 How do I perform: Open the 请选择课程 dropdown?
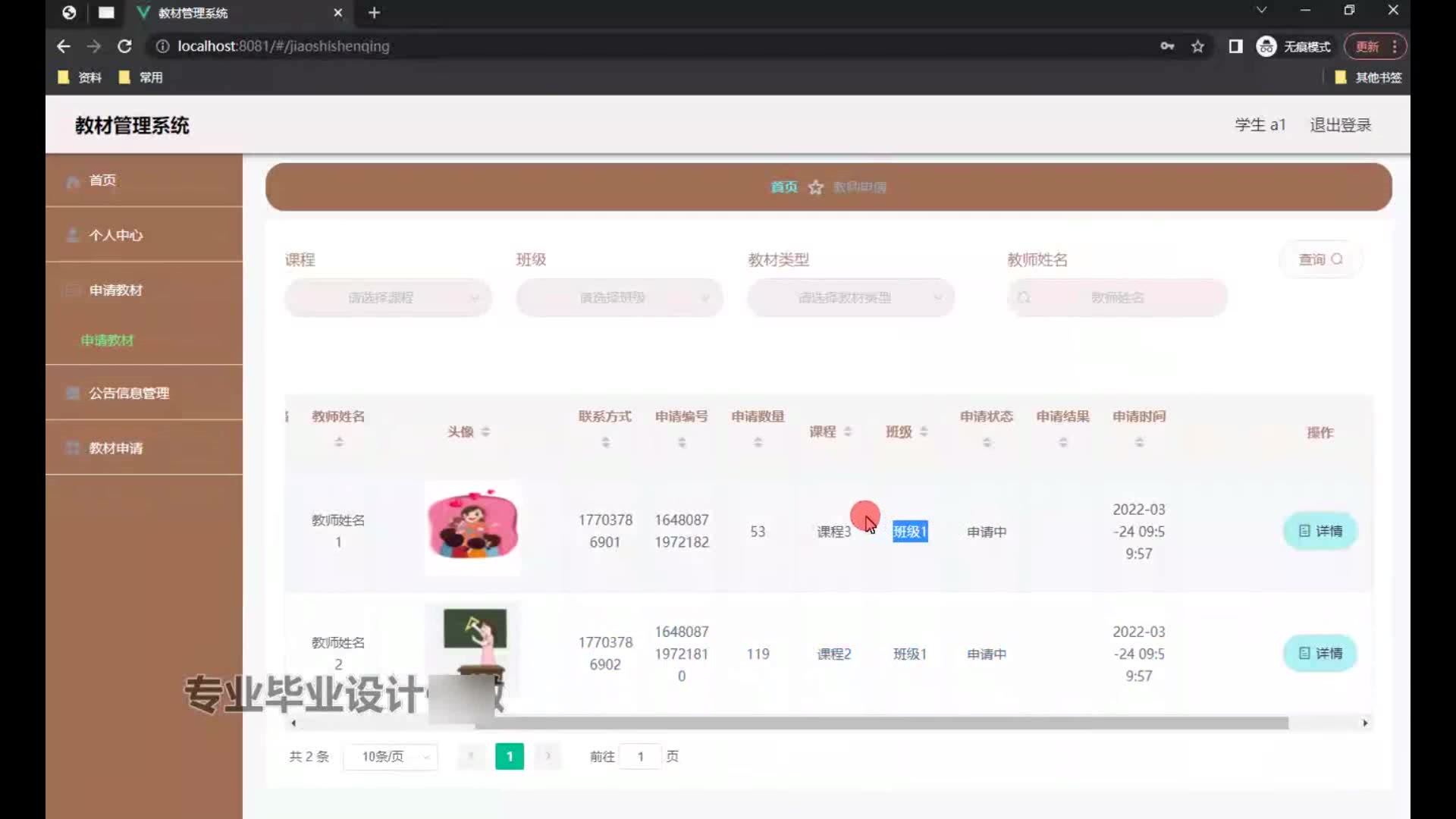(x=388, y=298)
